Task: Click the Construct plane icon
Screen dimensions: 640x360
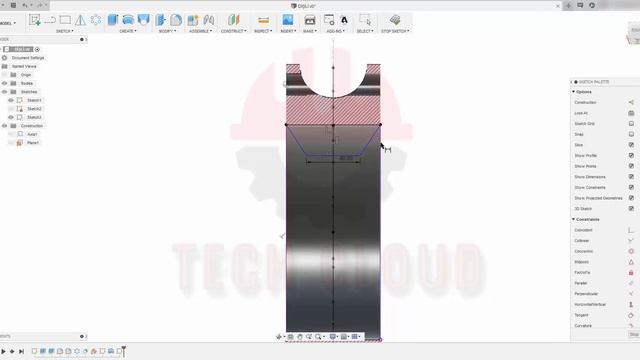Action: (x=233, y=20)
